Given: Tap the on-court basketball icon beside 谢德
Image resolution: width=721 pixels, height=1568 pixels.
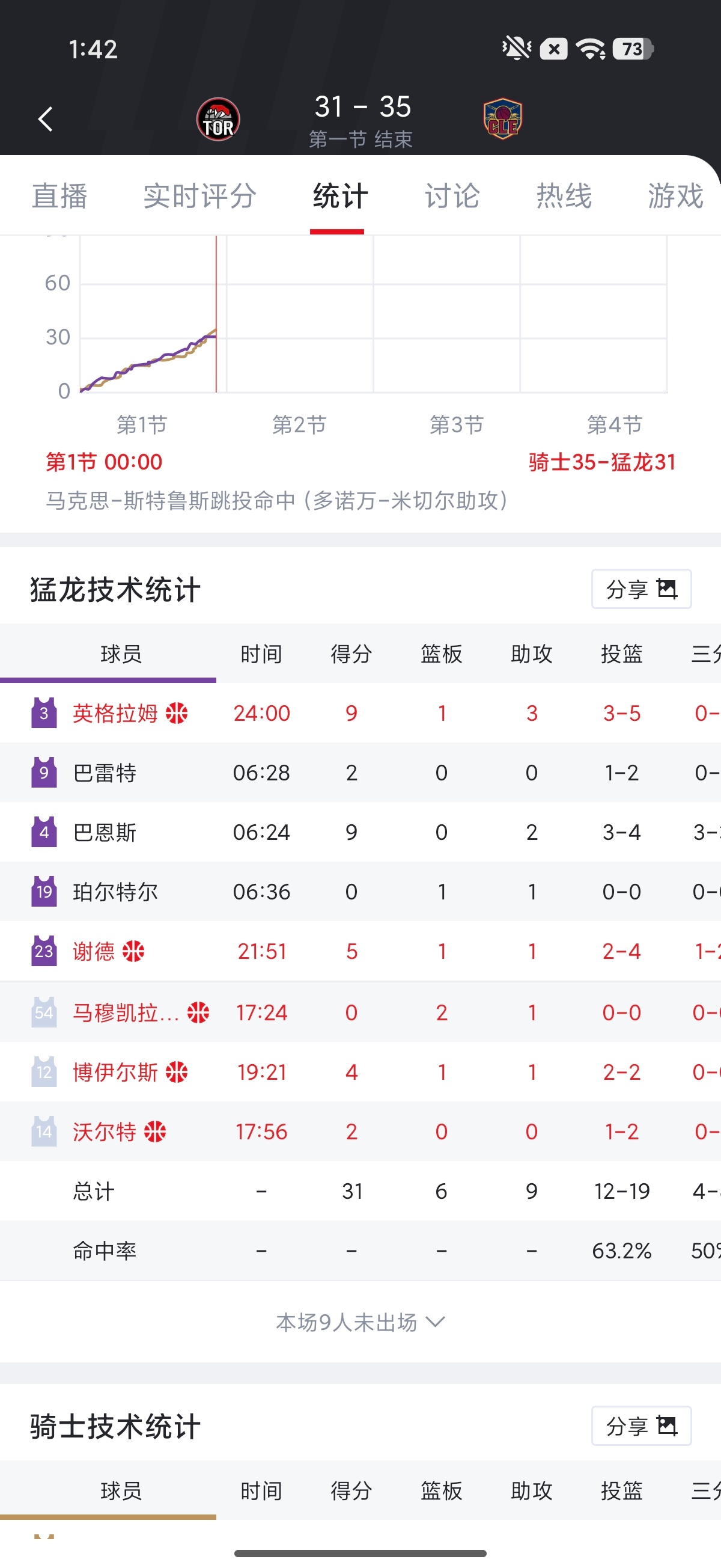Looking at the screenshot, I should pos(133,951).
